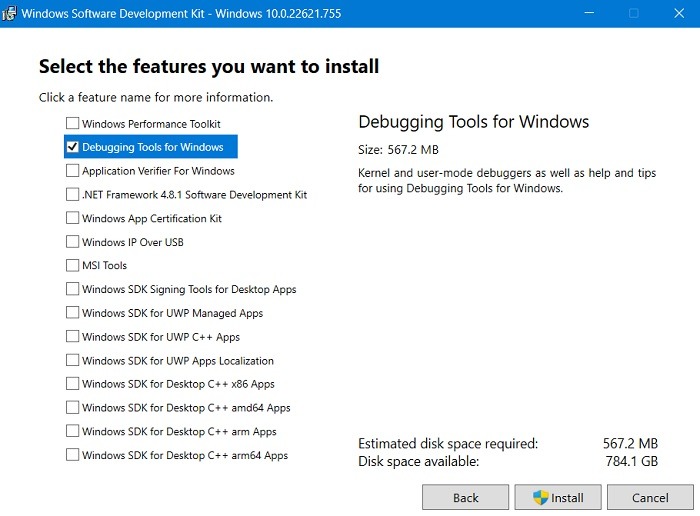Select Windows SDK for Desktop C++ amd64 Apps label

tap(186, 408)
